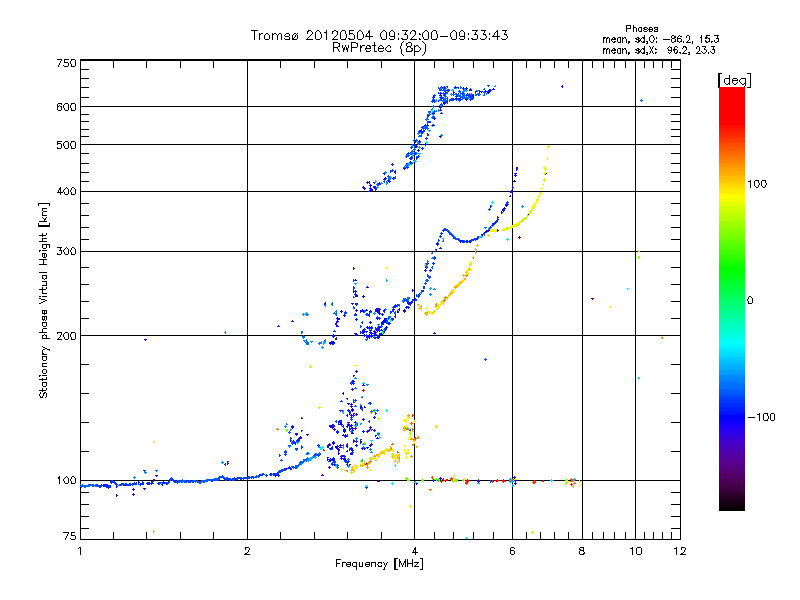This screenshot has width=800, height=600.
Task: Click the y-axis tick '400'
Action: (66, 192)
